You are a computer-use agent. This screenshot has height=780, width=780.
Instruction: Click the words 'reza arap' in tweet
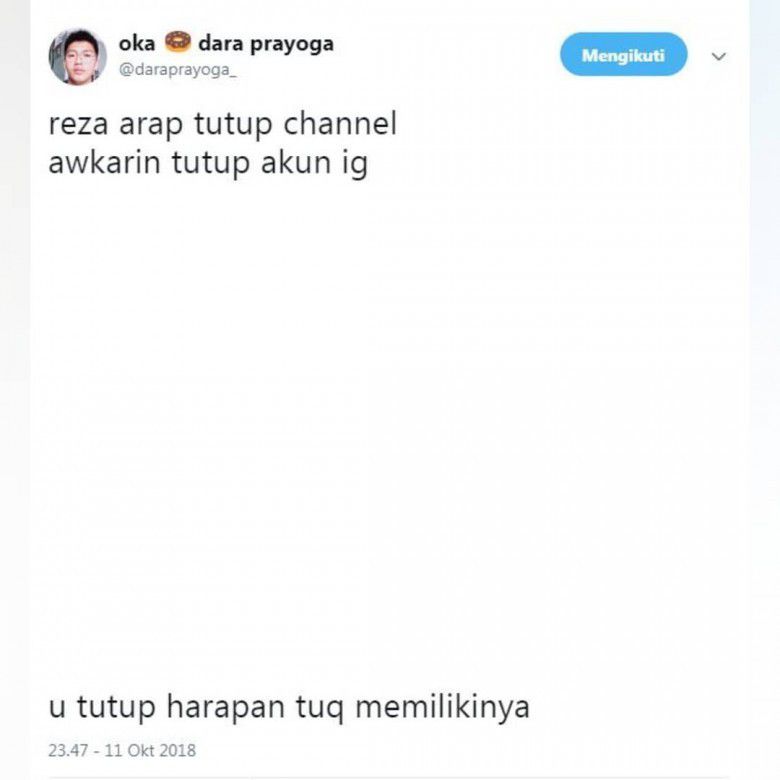pyautogui.click(x=115, y=125)
